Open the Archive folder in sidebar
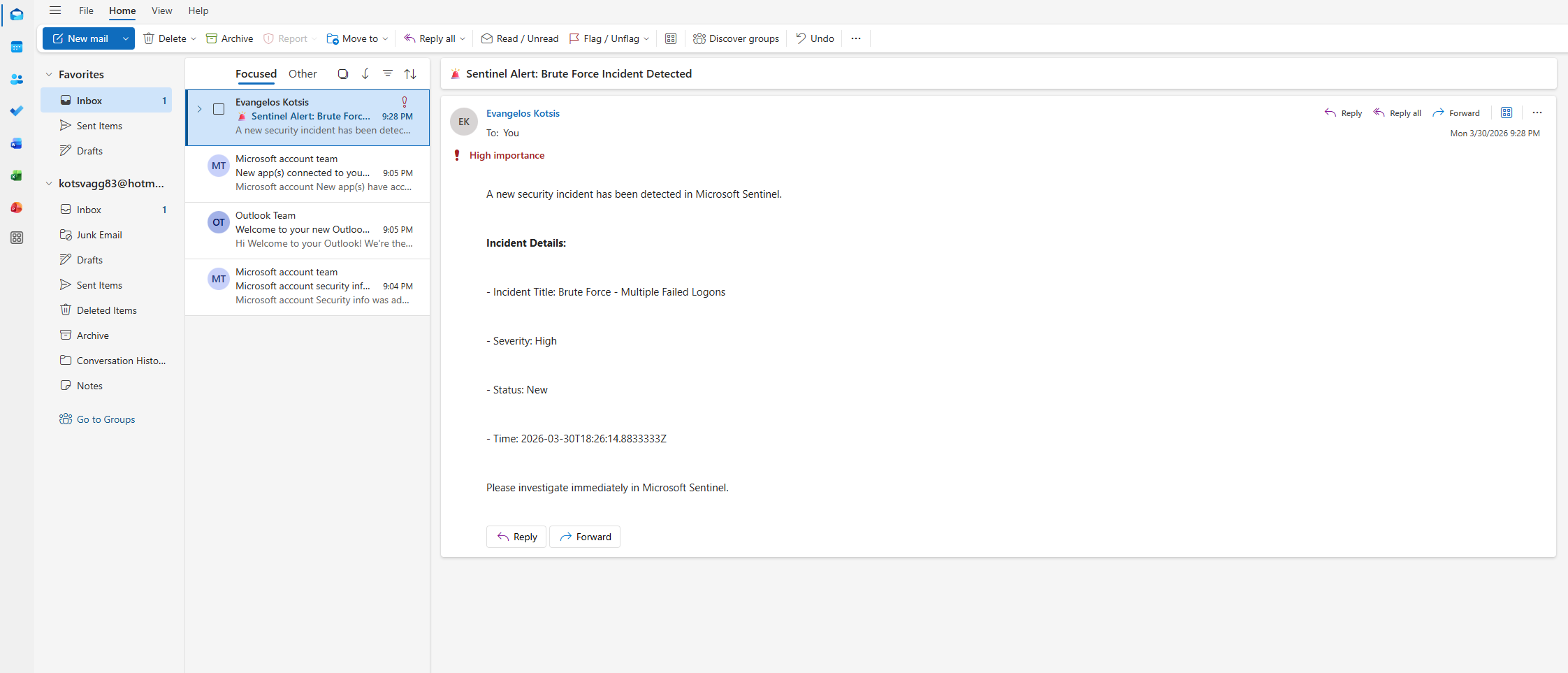Image resolution: width=1568 pixels, height=673 pixels. pyautogui.click(x=106, y=335)
